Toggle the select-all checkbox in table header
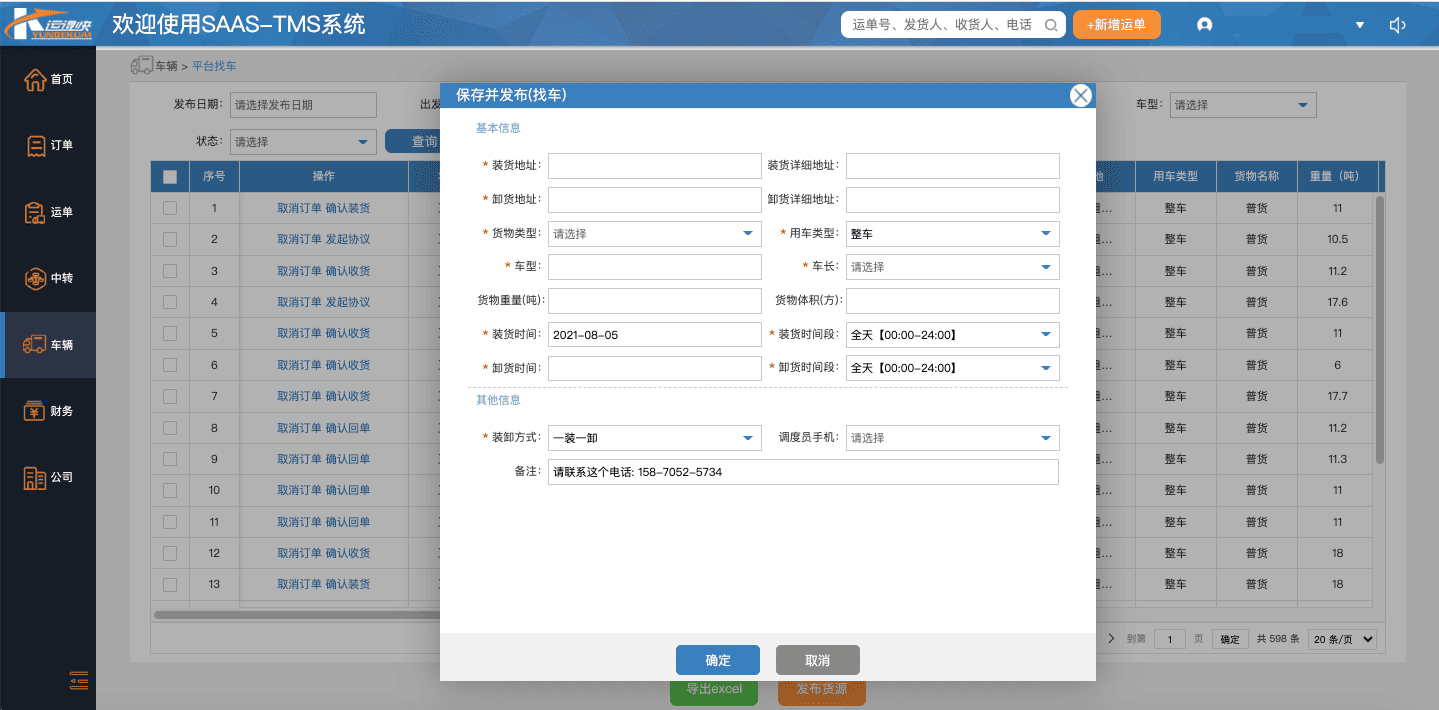The height and width of the screenshot is (710, 1439). [170, 177]
